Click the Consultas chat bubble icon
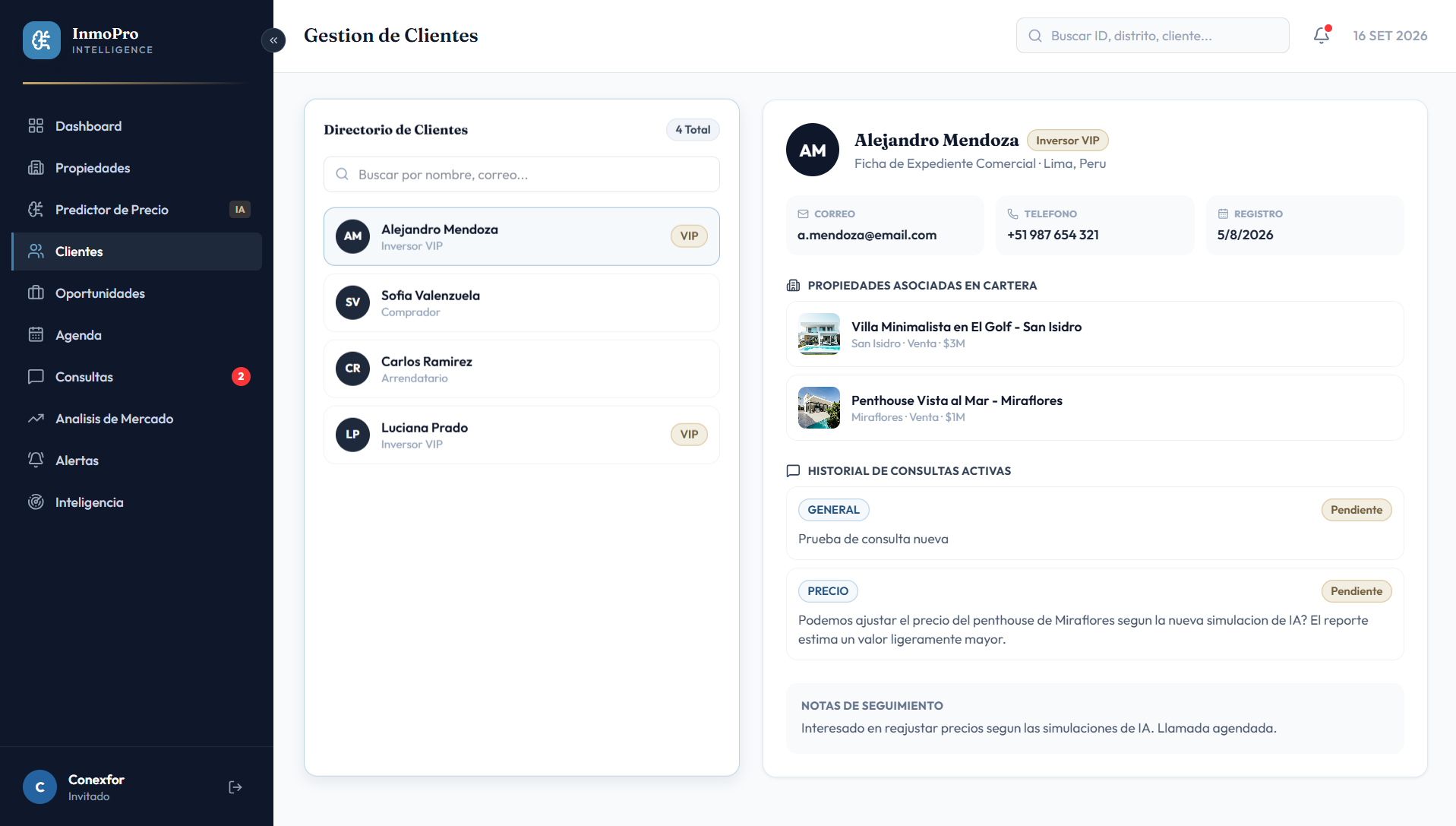The height and width of the screenshot is (826, 1456). [36, 377]
